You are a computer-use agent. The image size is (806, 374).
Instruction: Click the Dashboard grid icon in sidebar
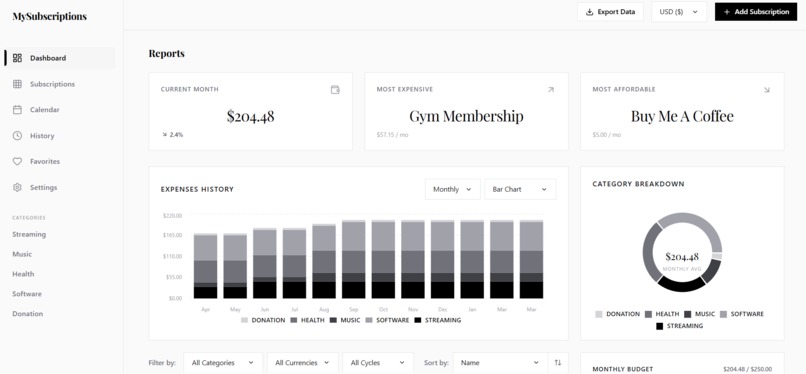pyautogui.click(x=17, y=58)
